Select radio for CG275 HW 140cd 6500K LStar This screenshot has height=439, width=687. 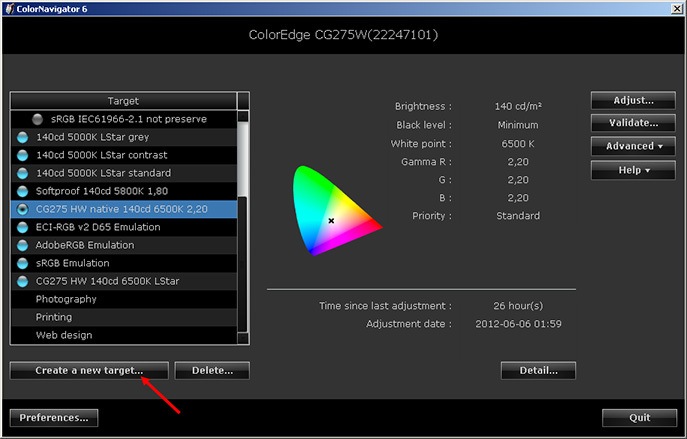(22, 281)
